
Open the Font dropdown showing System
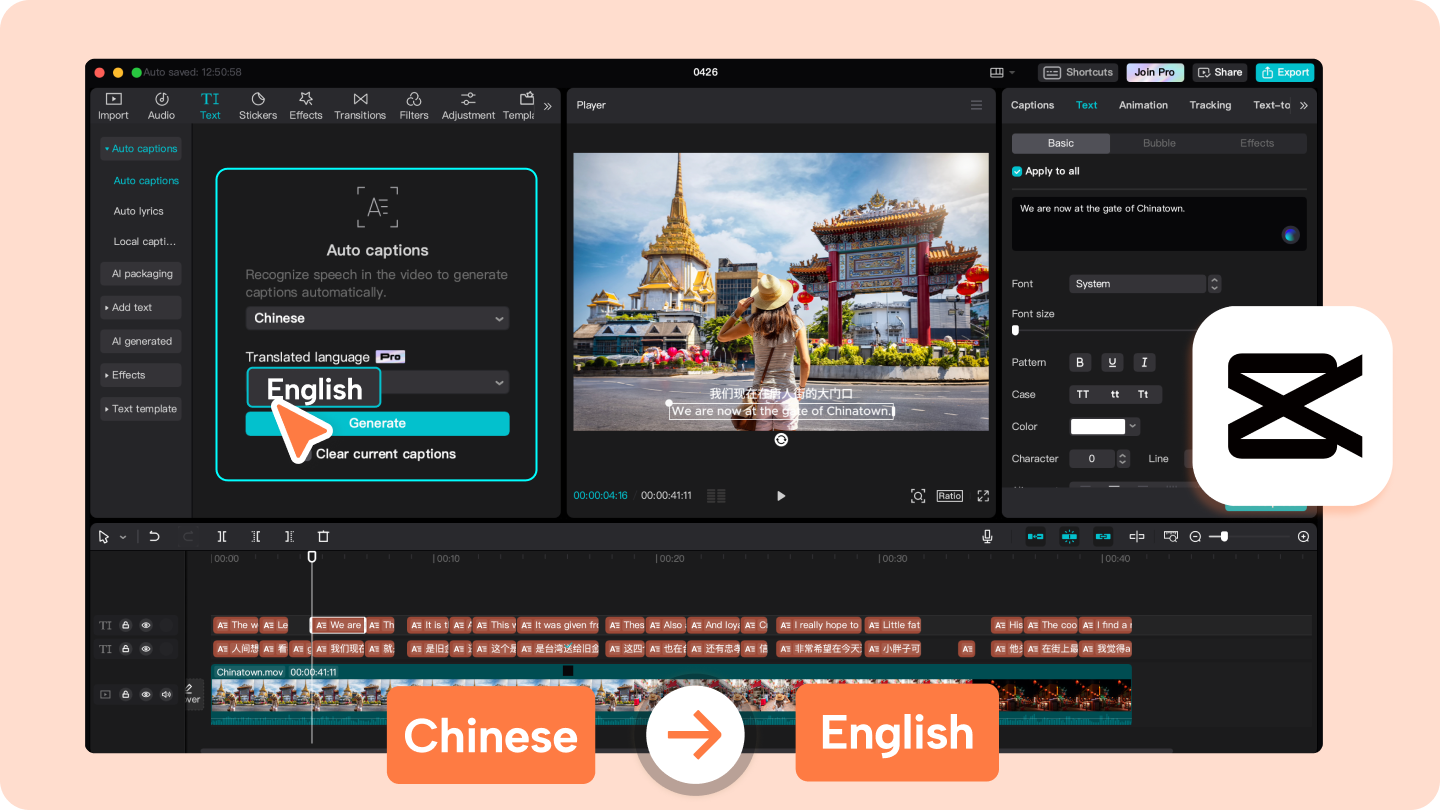[x=1138, y=283]
